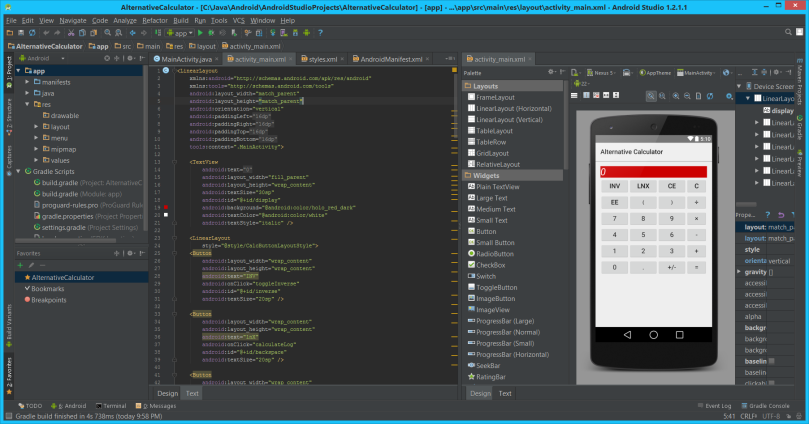The width and height of the screenshot is (809, 424).
Task: Click the properties help question icon
Action: click(767, 215)
